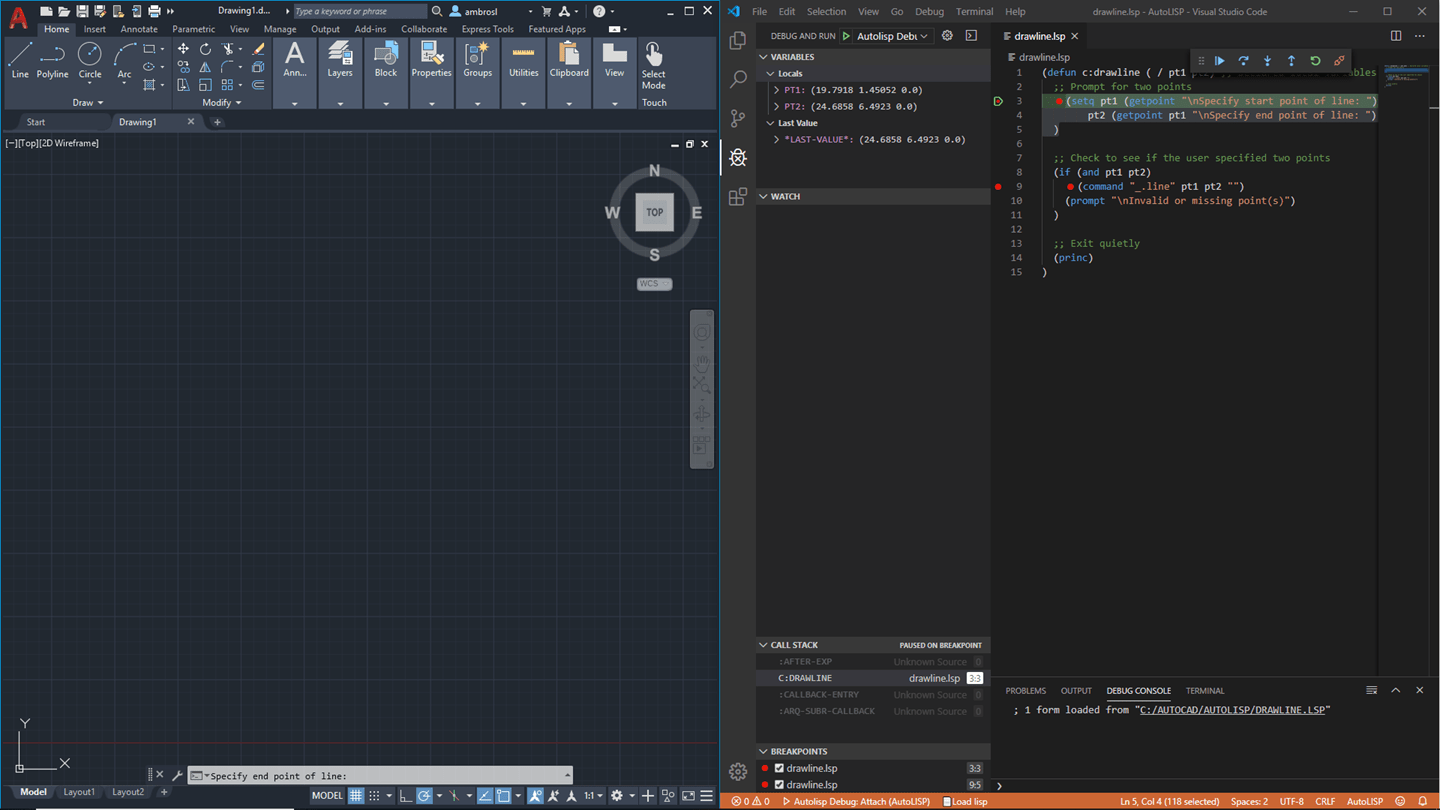Open VS Code Extensions view icon

tap(738, 197)
